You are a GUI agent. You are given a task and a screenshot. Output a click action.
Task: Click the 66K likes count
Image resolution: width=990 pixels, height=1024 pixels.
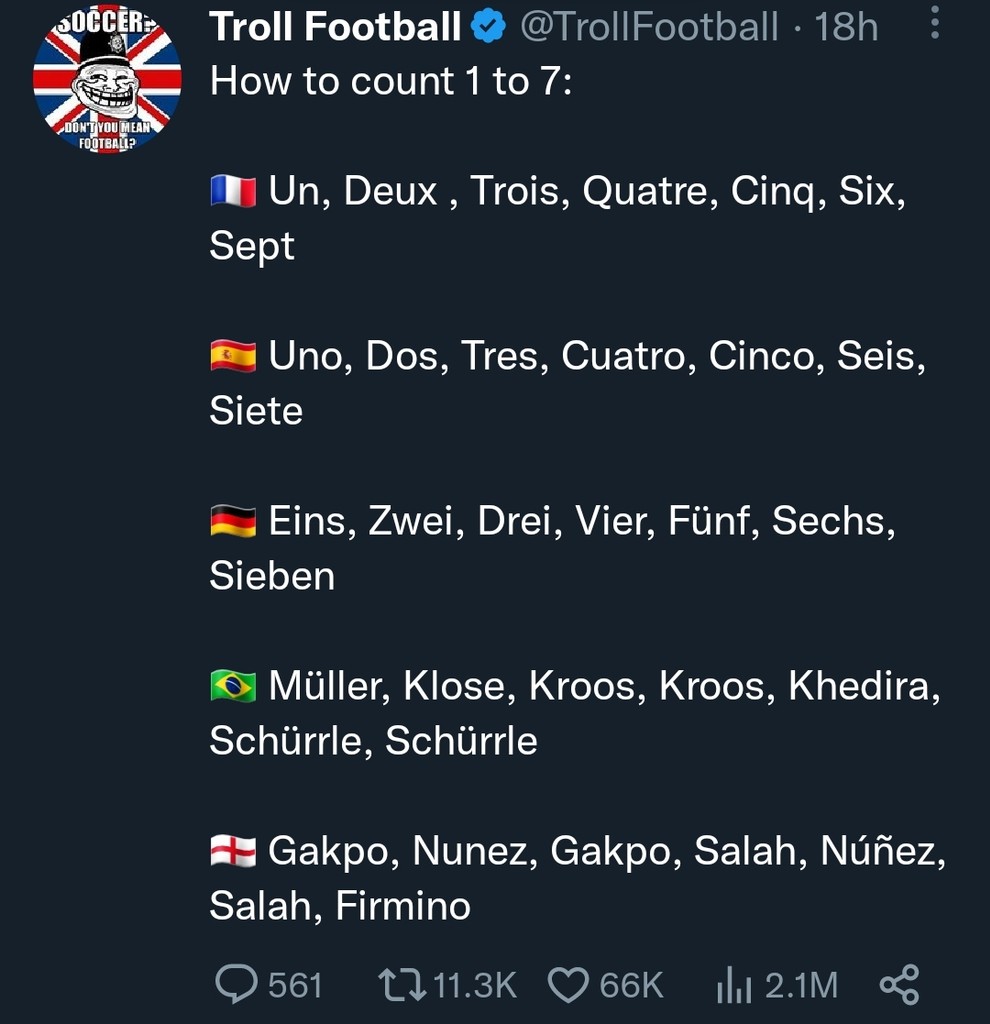[x=631, y=986]
